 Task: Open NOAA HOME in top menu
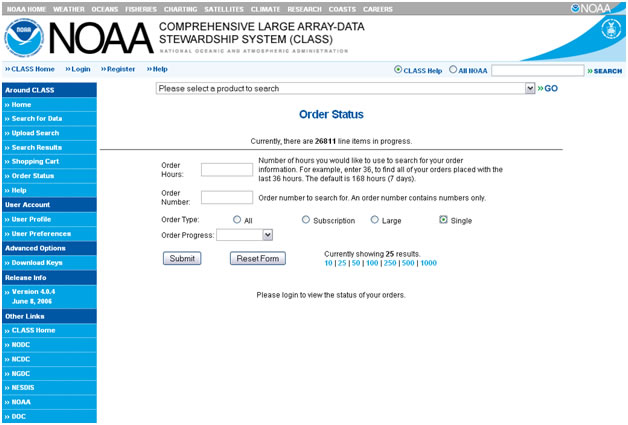[x=26, y=9]
